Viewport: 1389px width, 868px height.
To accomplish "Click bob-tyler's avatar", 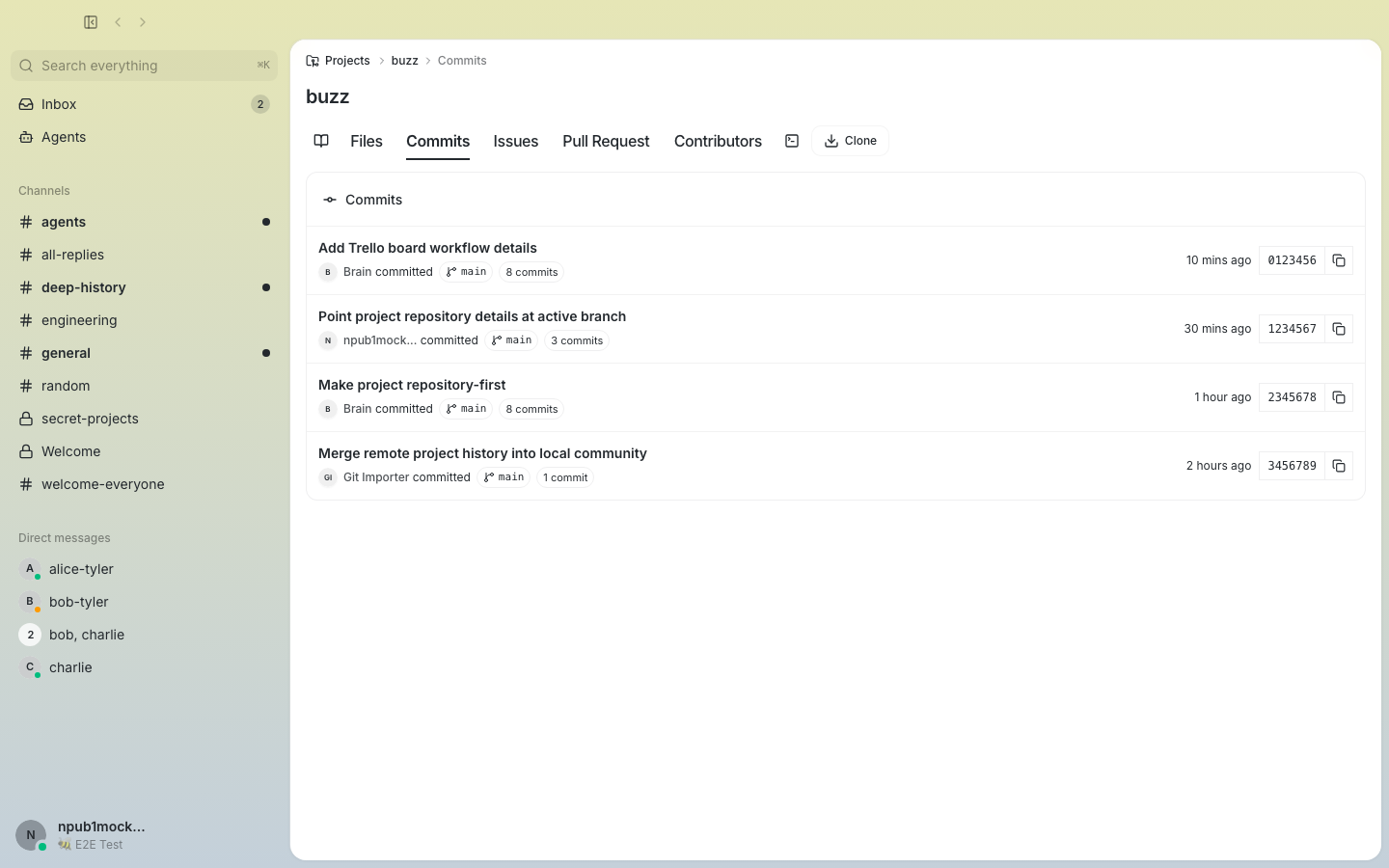I will tap(30, 602).
